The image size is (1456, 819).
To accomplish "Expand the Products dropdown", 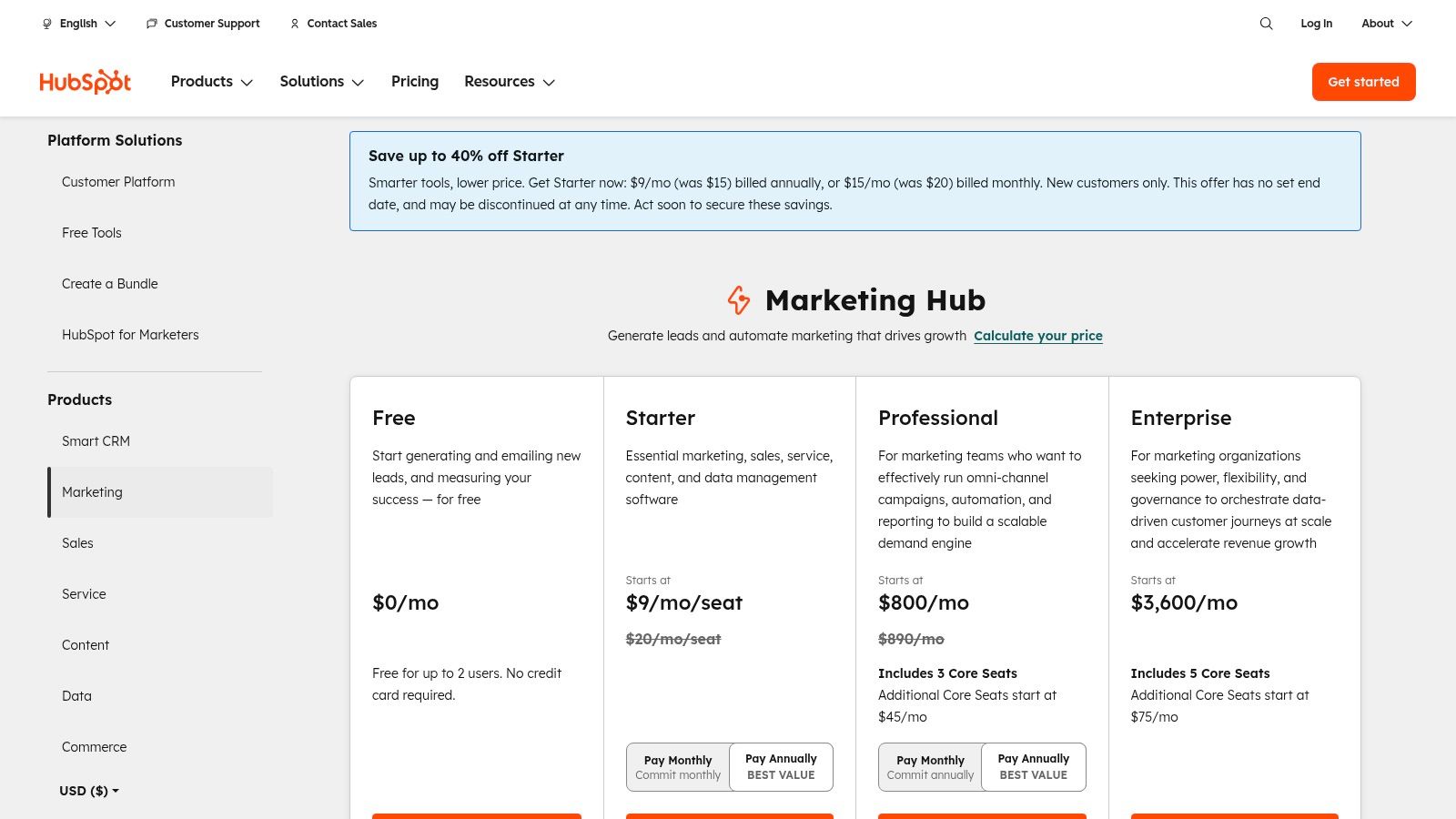I will point(211,81).
